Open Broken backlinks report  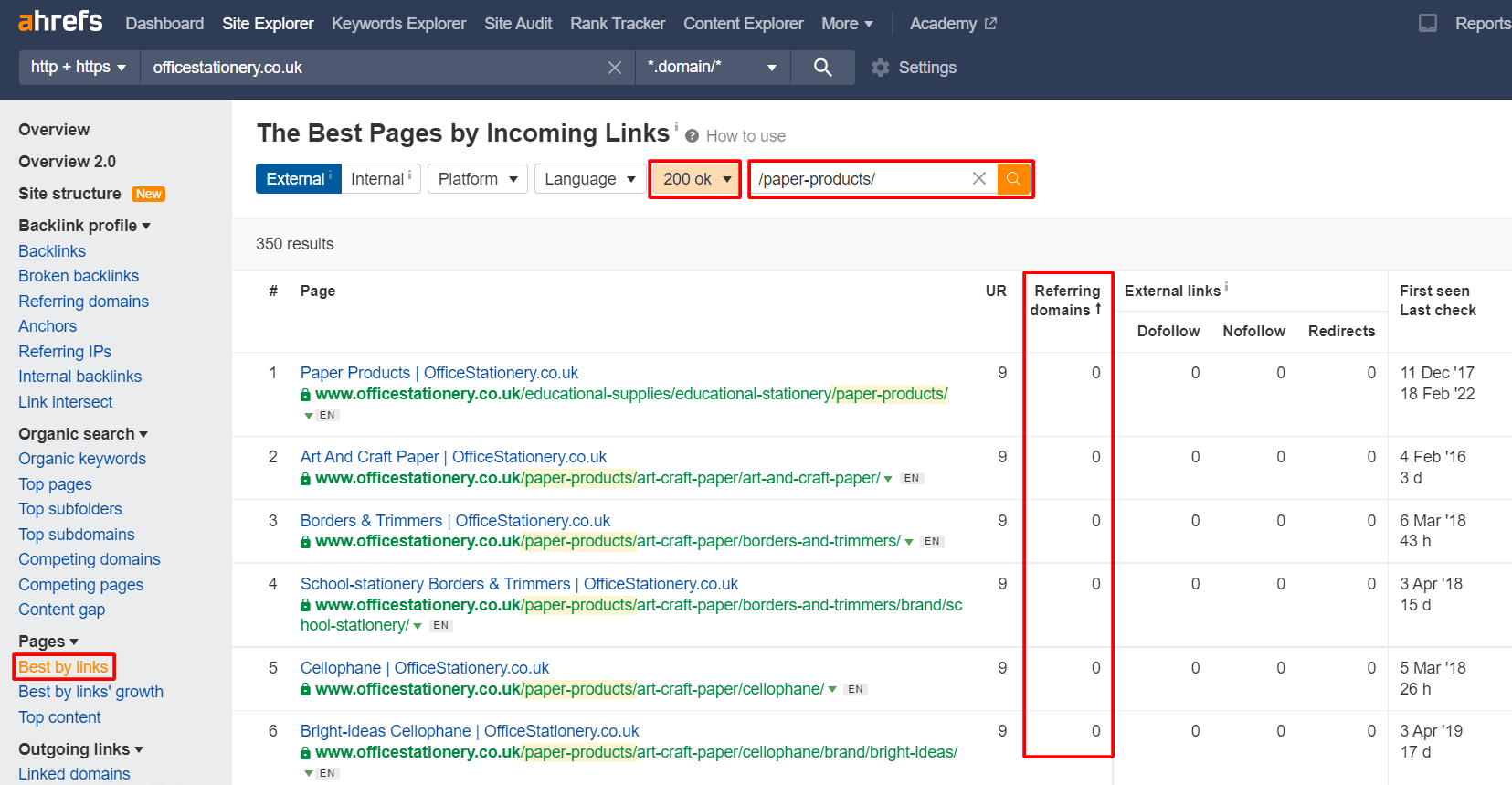pos(79,276)
